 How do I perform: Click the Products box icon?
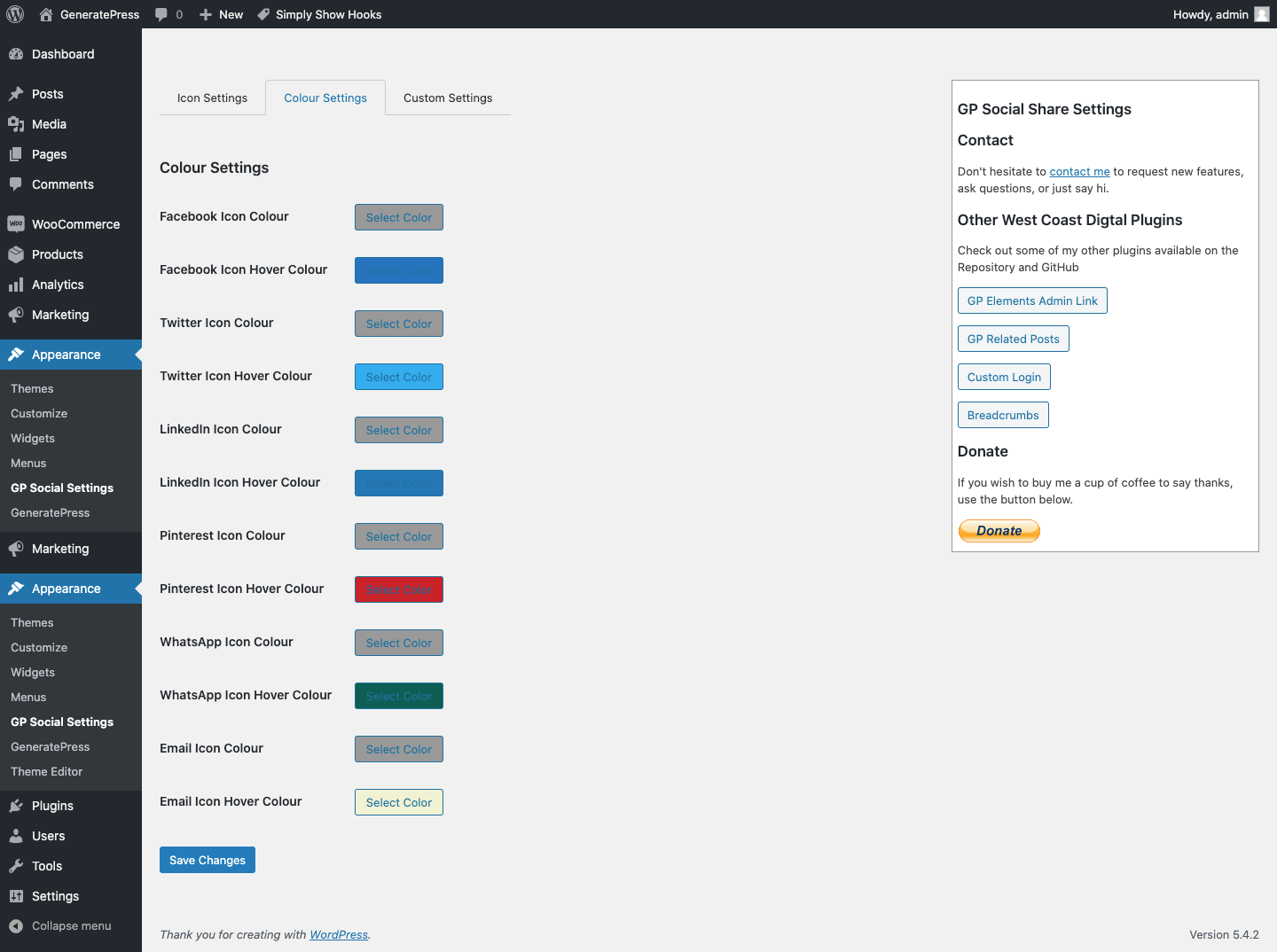pyautogui.click(x=16, y=254)
